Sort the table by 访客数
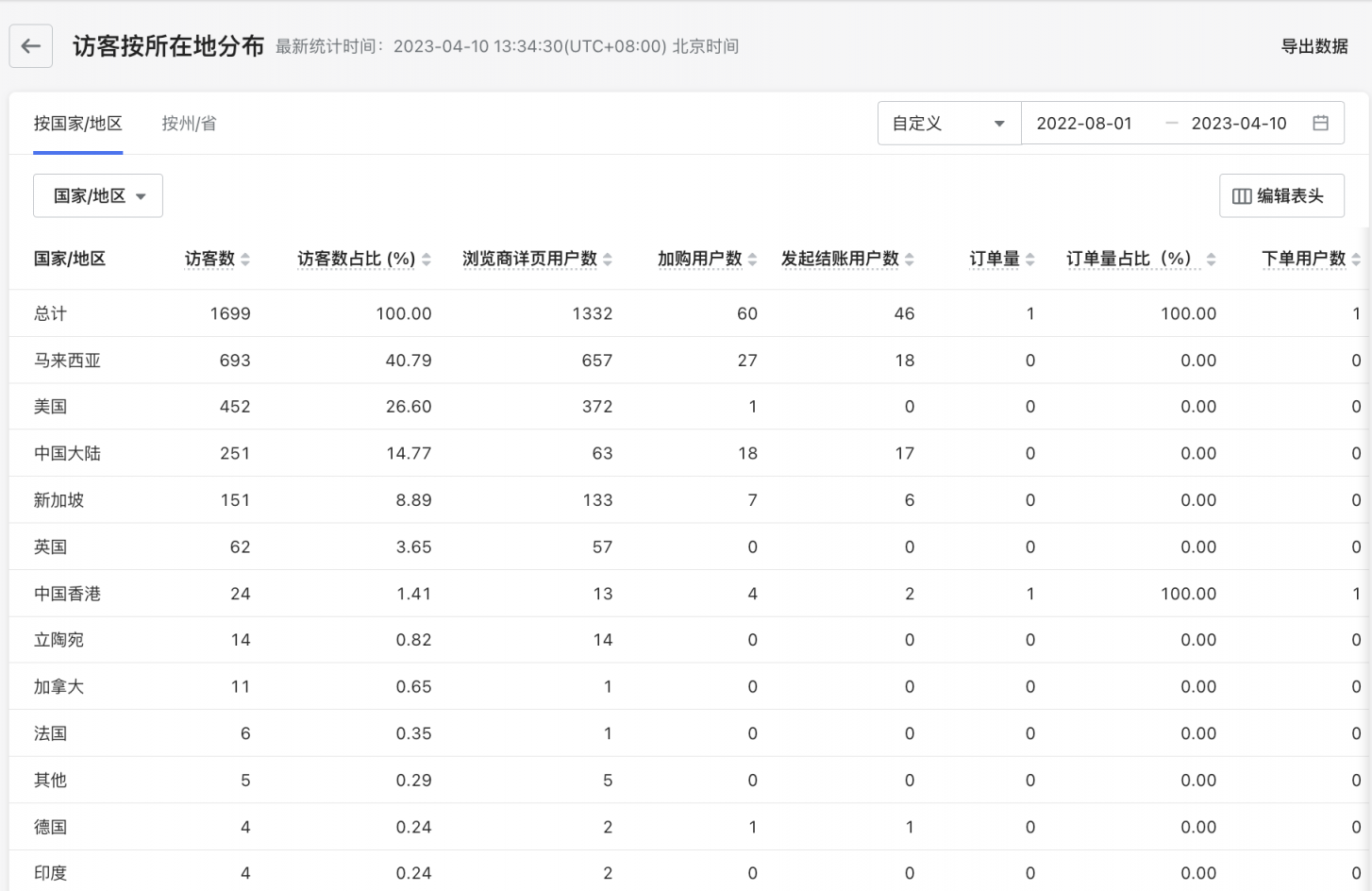 pyautogui.click(x=245, y=258)
